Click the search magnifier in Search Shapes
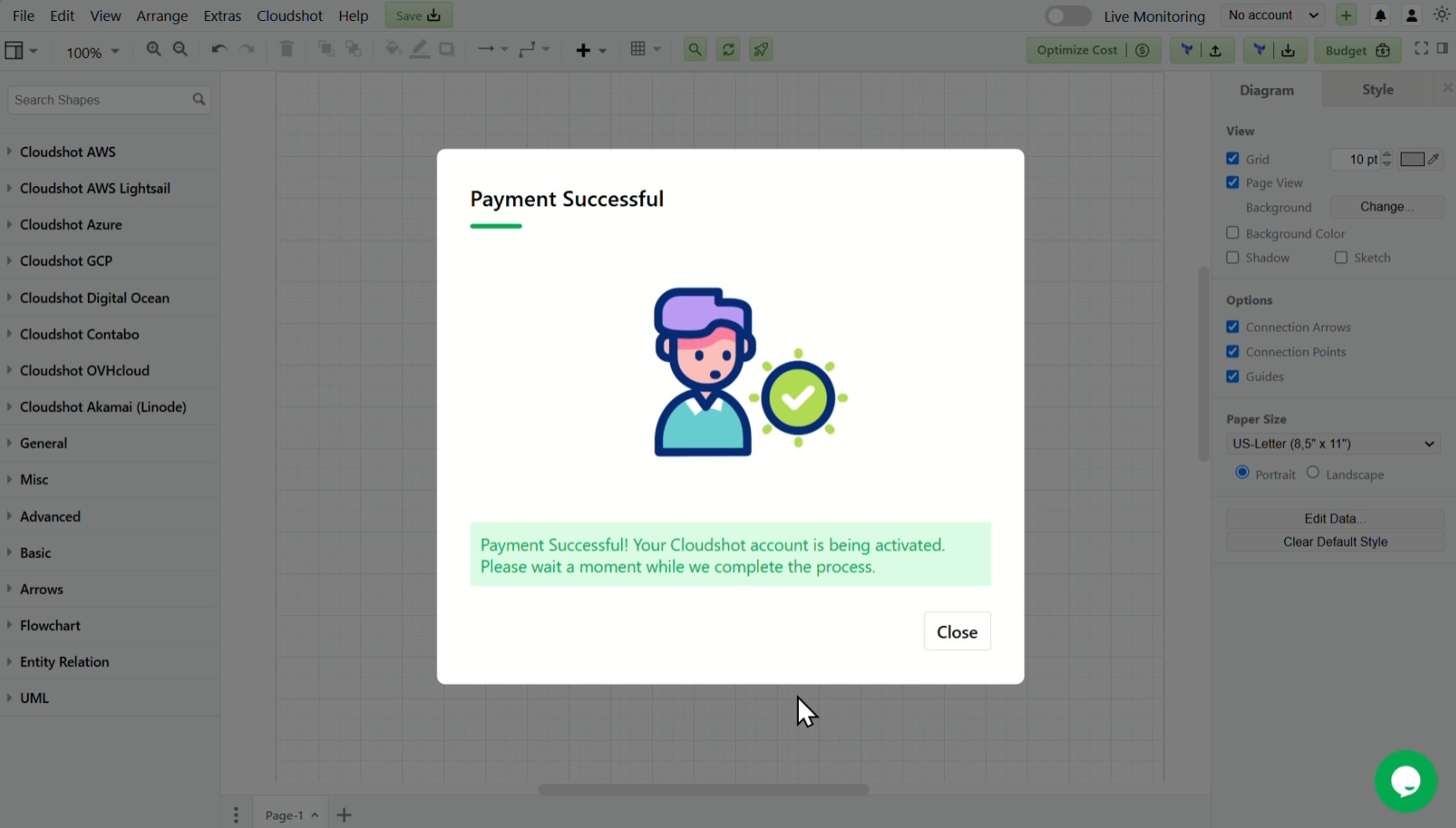The width and height of the screenshot is (1456, 828). click(x=199, y=99)
